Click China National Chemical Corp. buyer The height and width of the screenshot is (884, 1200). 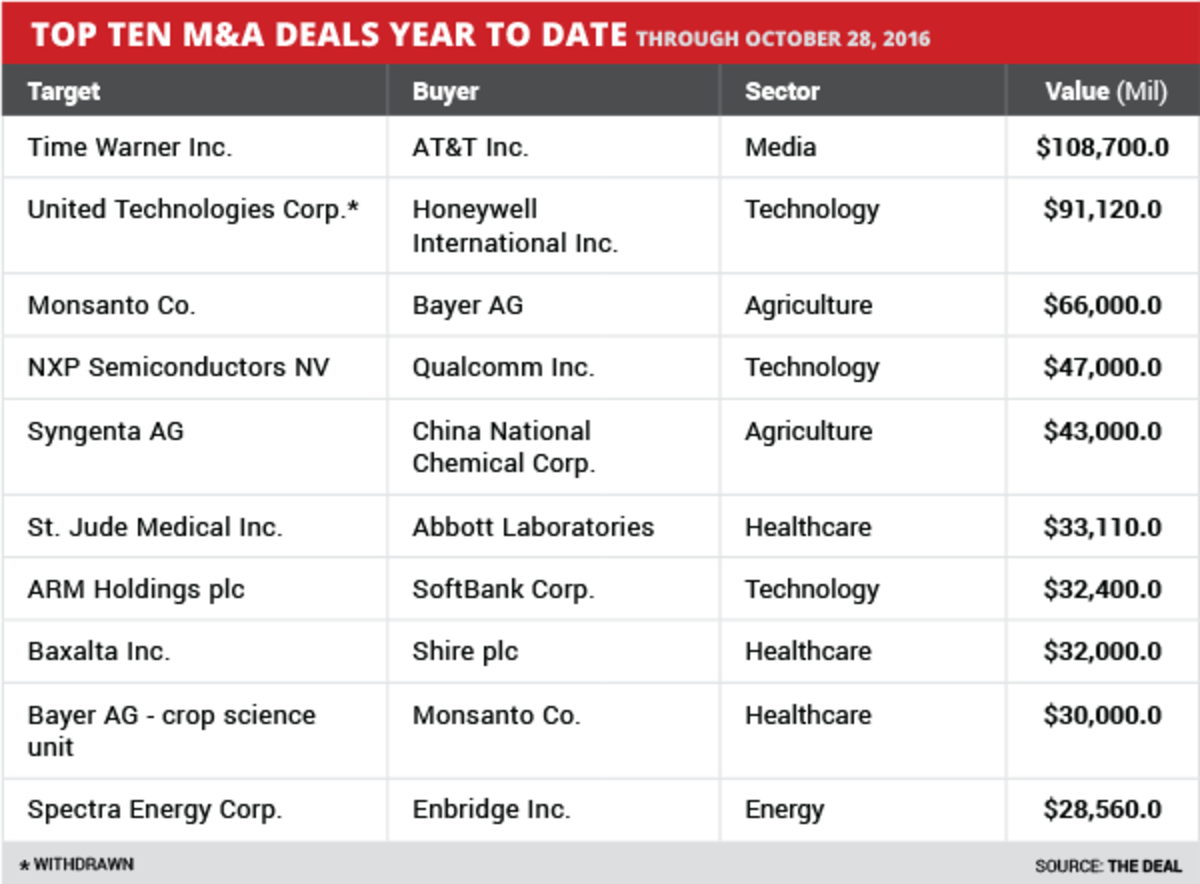click(x=504, y=447)
